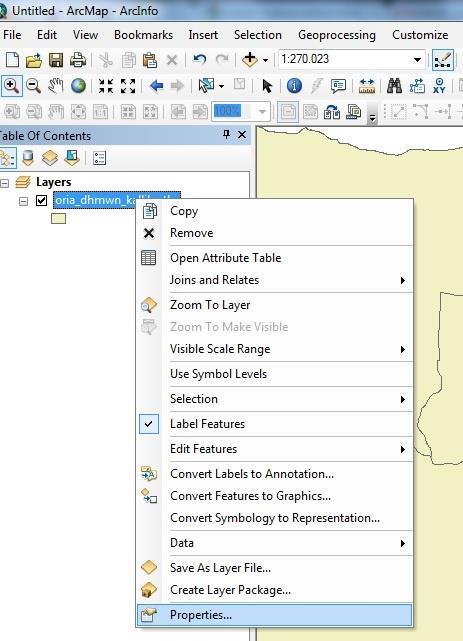Click the Fixed Zoom In icon
The image size is (463, 641).
[106, 86]
